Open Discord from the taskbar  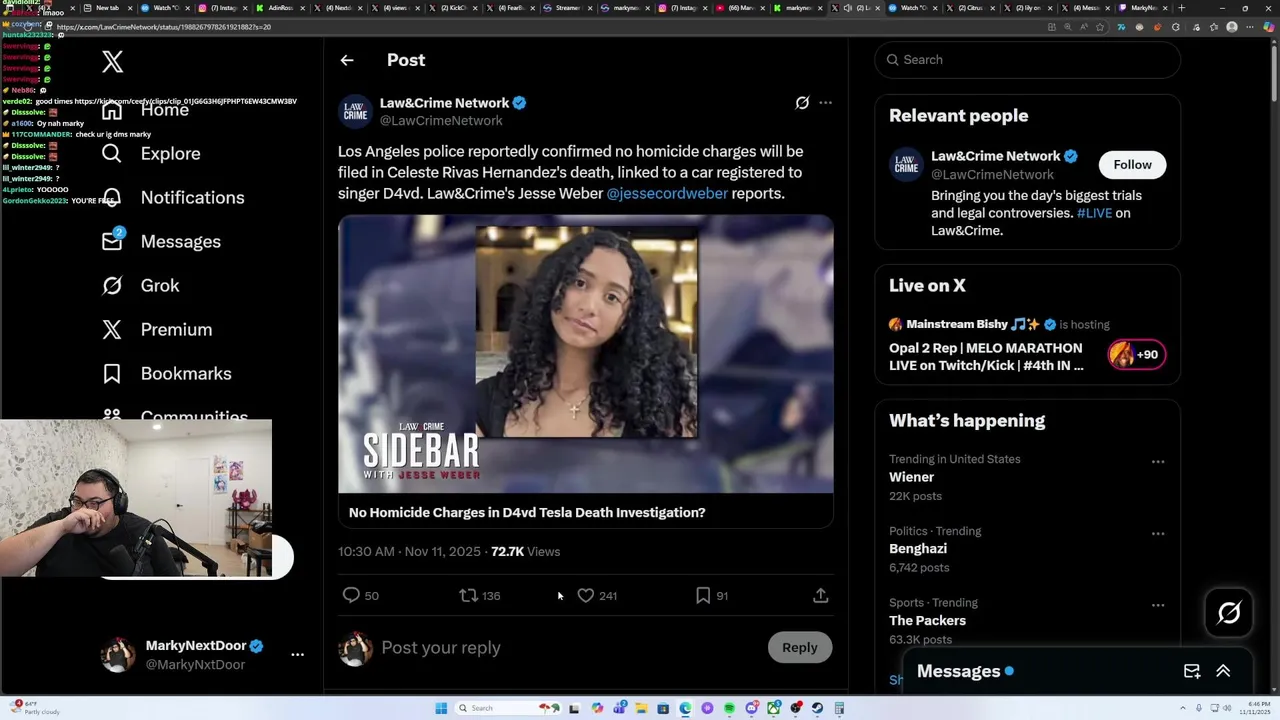tap(751, 708)
